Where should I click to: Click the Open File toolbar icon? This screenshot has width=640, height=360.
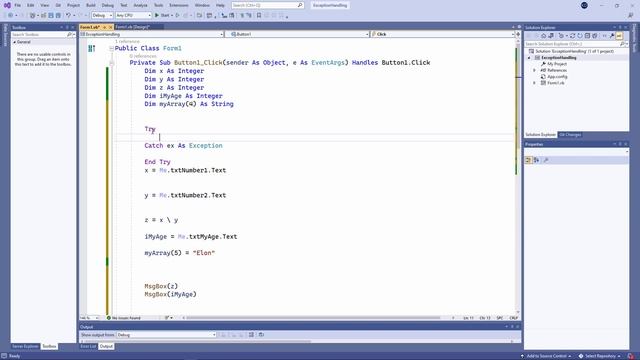pyautogui.click(x=43, y=15)
